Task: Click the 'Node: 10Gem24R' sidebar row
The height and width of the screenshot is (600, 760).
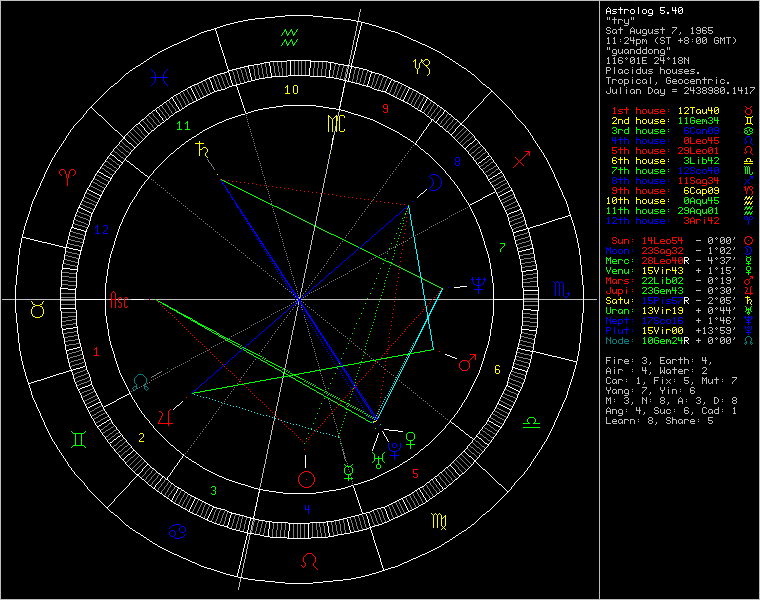Action: pos(680,341)
